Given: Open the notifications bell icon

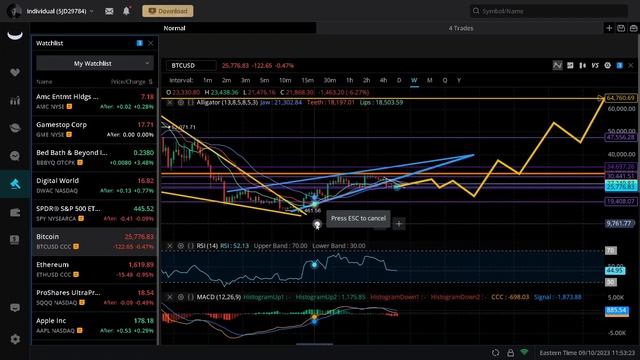Looking at the screenshot, I should pyautogui.click(x=127, y=11).
